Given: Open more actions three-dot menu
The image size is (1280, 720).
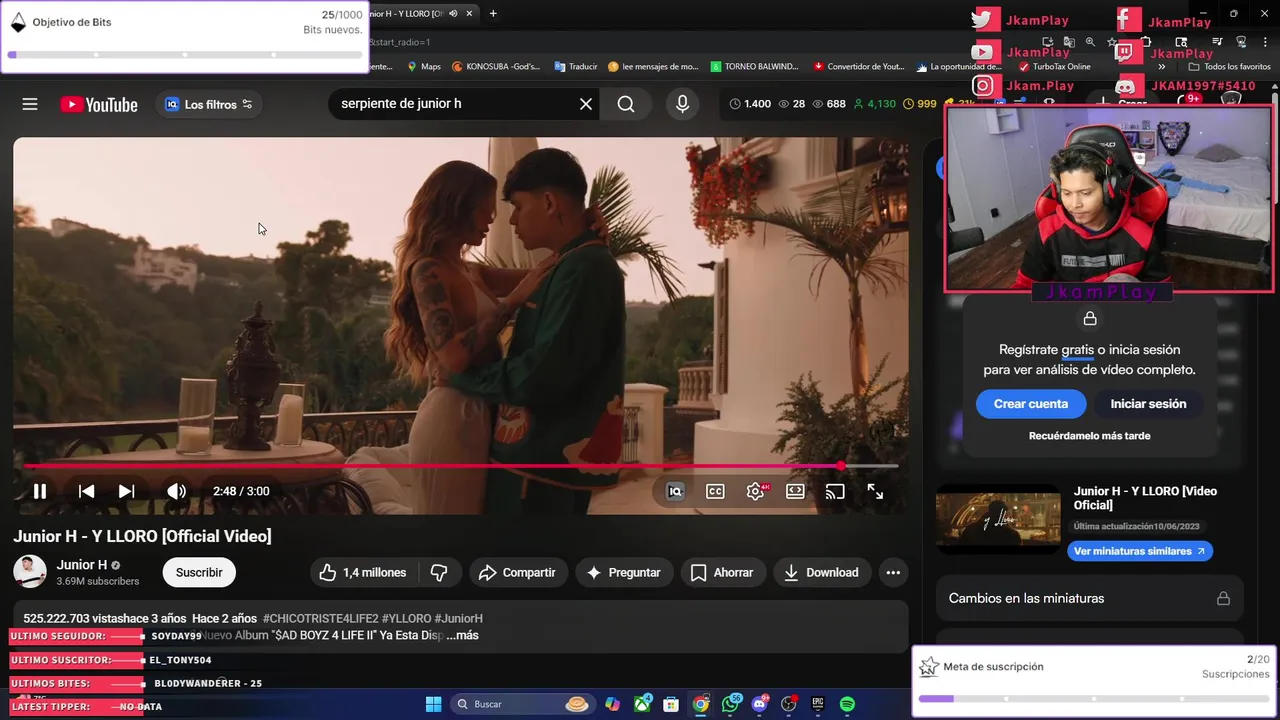Looking at the screenshot, I should (x=893, y=572).
